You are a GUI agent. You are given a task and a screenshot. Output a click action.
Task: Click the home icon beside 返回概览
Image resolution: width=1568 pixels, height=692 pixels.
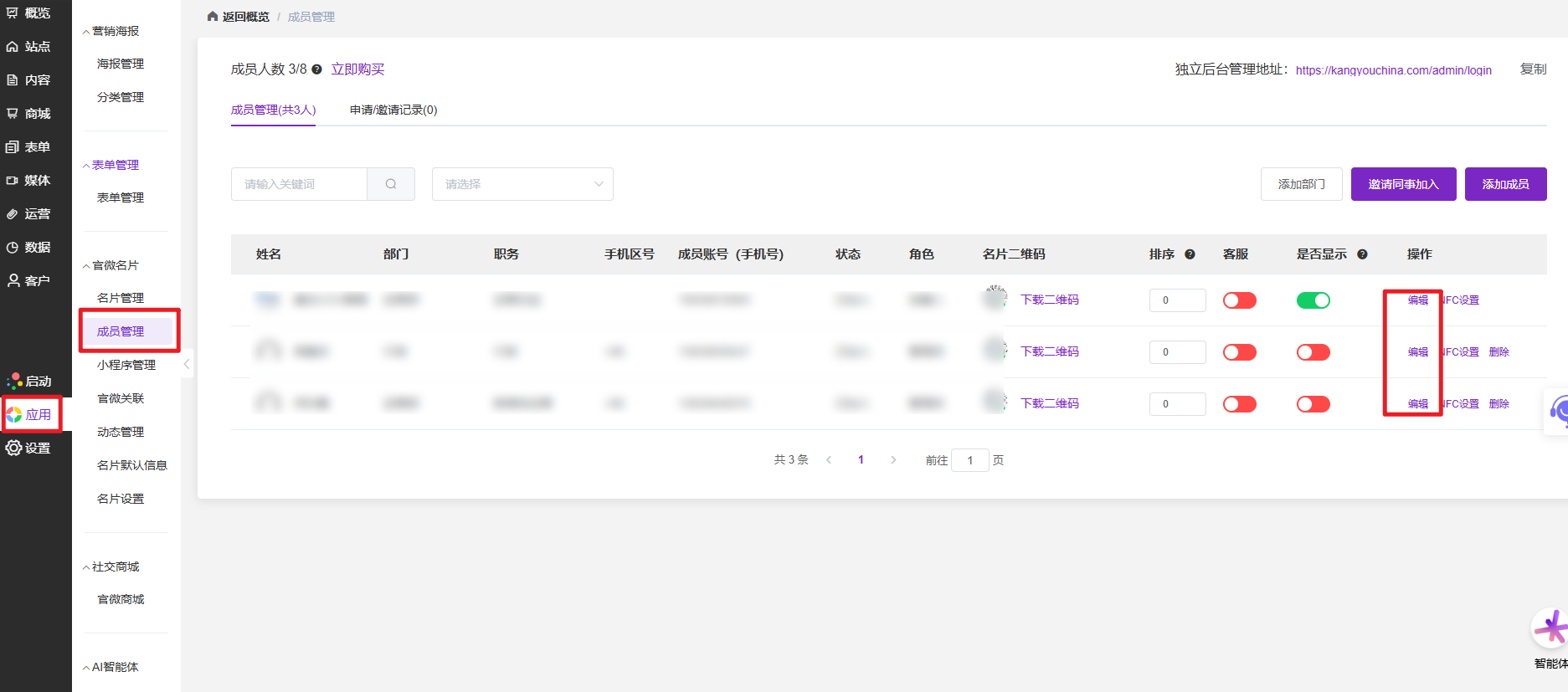click(213, 17)
